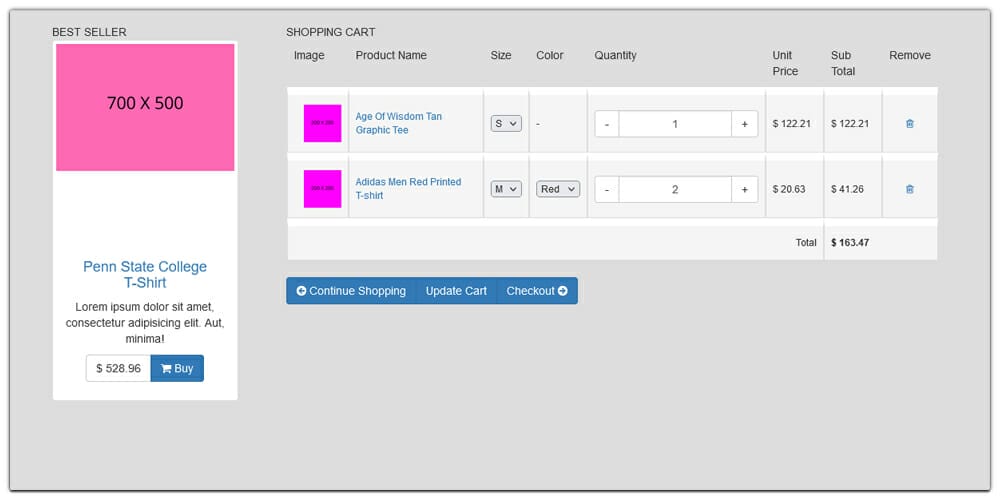Viewport: 1000px width, 500px height.
Task: Click the Adidas Men Red T-shirt thumbnail
Action: (x=323, y=189)
